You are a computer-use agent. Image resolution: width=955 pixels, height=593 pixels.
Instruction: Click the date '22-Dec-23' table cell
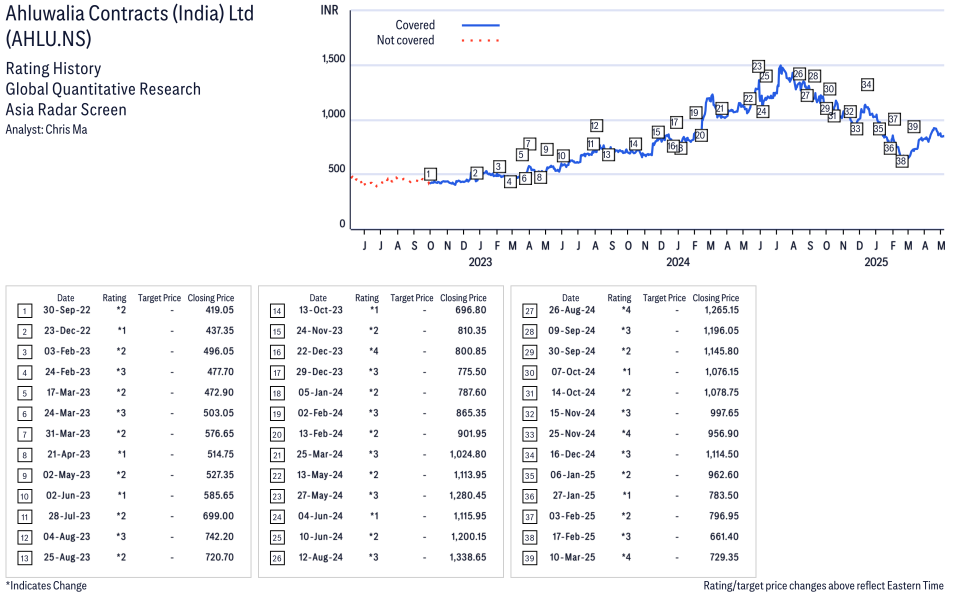pos(320,351)
